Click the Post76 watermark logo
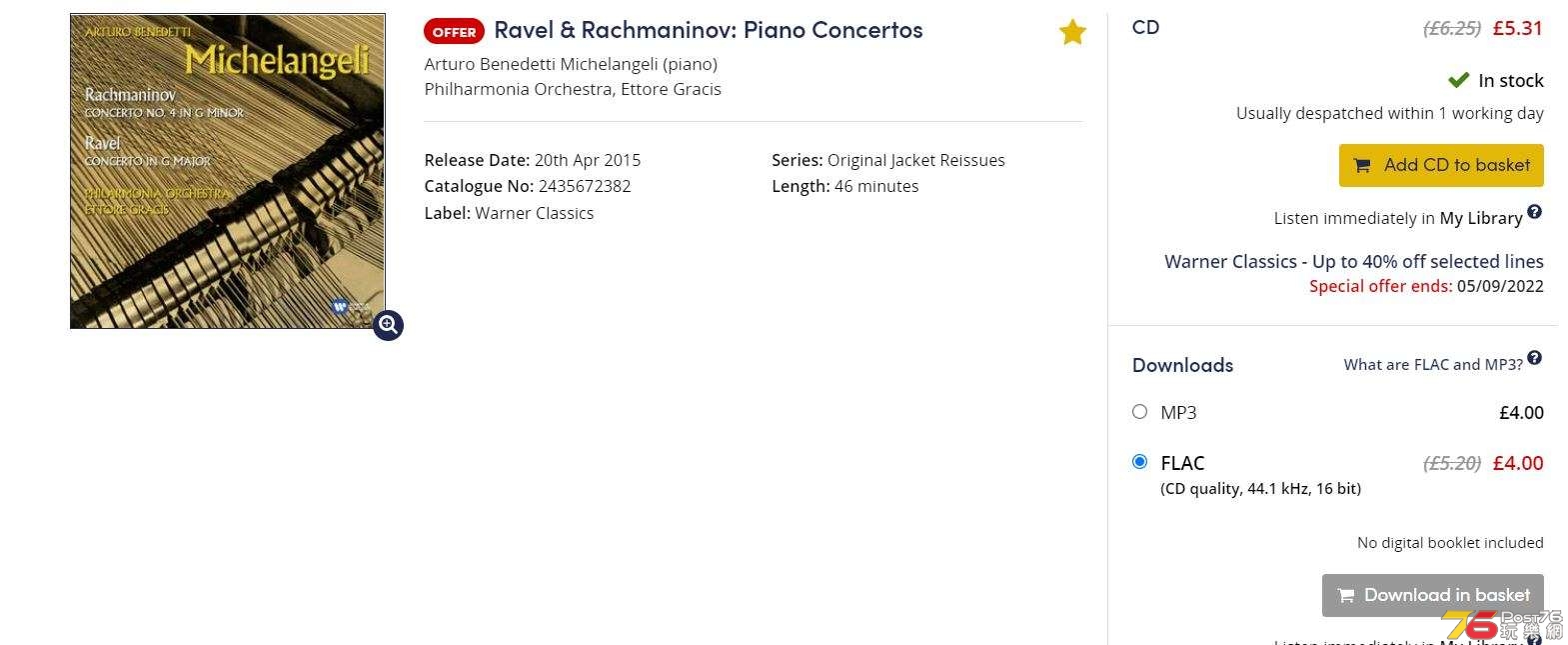The image size is (1568, 645). tap(1501, 625)
